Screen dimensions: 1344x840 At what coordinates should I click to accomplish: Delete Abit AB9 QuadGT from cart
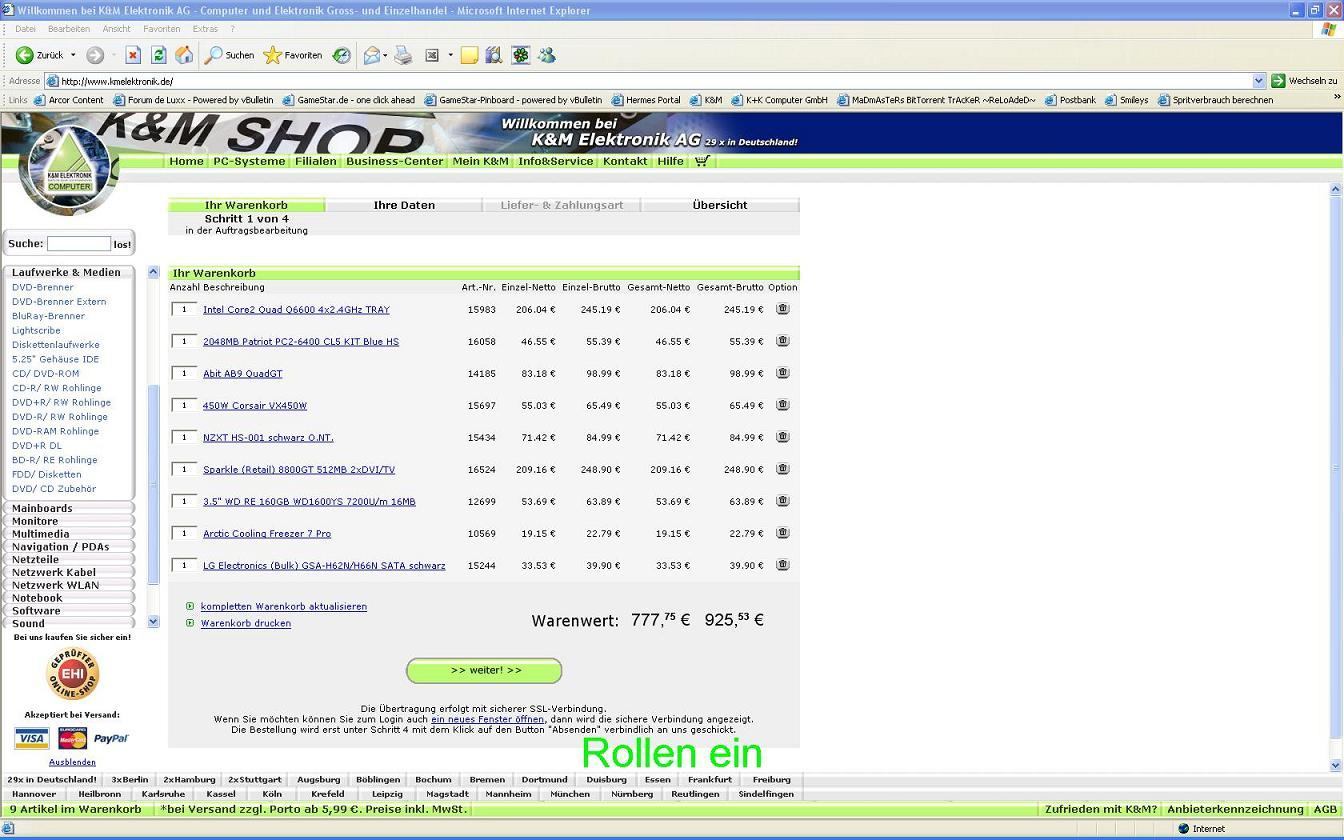(783, 373)
